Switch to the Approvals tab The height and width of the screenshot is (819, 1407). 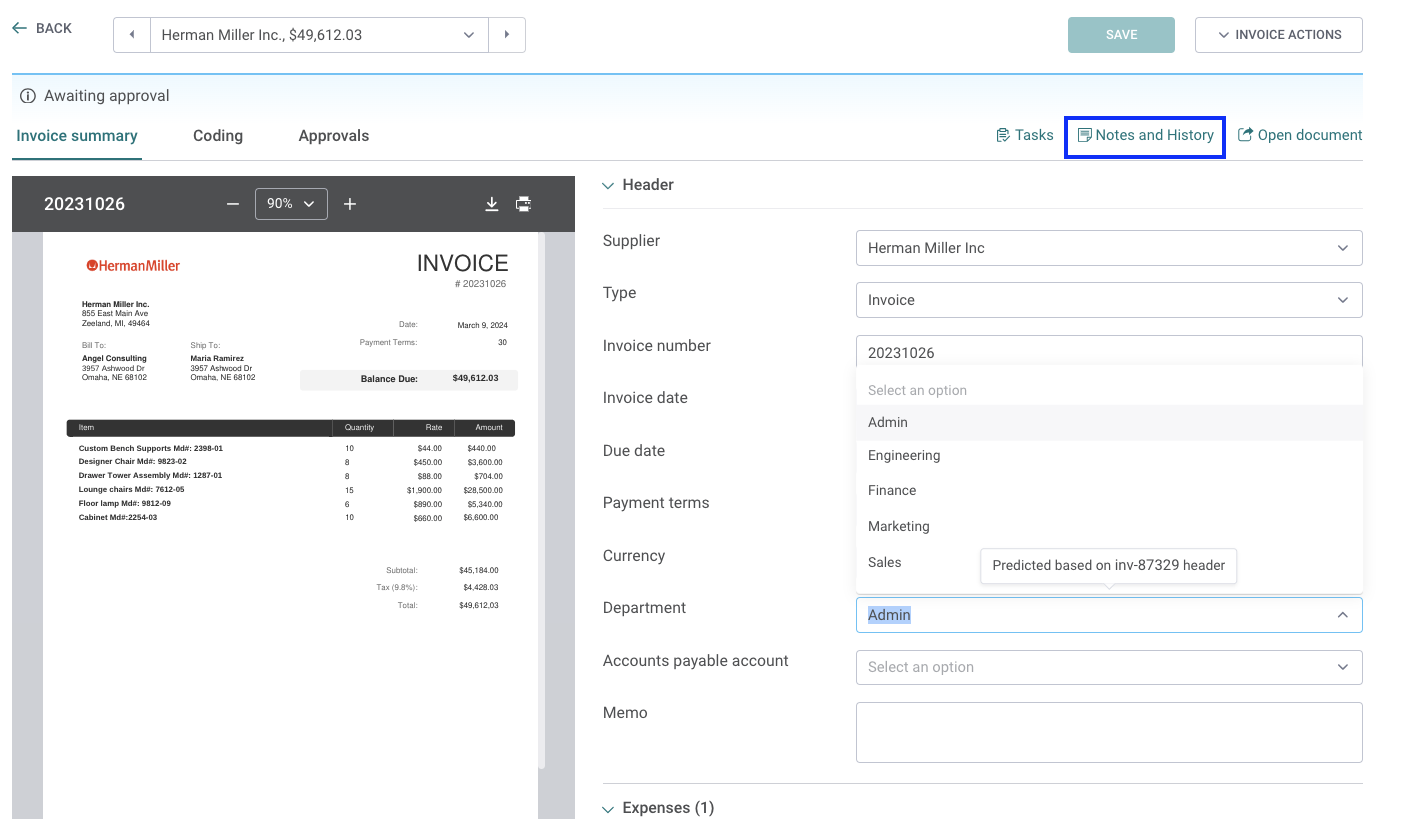pos(333,135)
